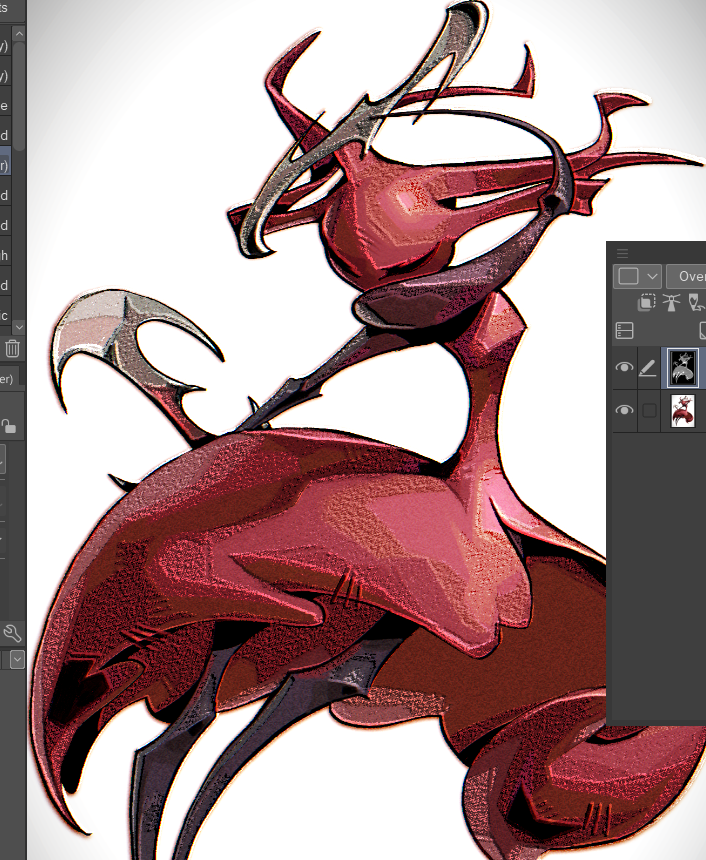Open the wrench settings icon in left panel
Viewport: 706px width, 860px height.
click(x=12, y=633)
